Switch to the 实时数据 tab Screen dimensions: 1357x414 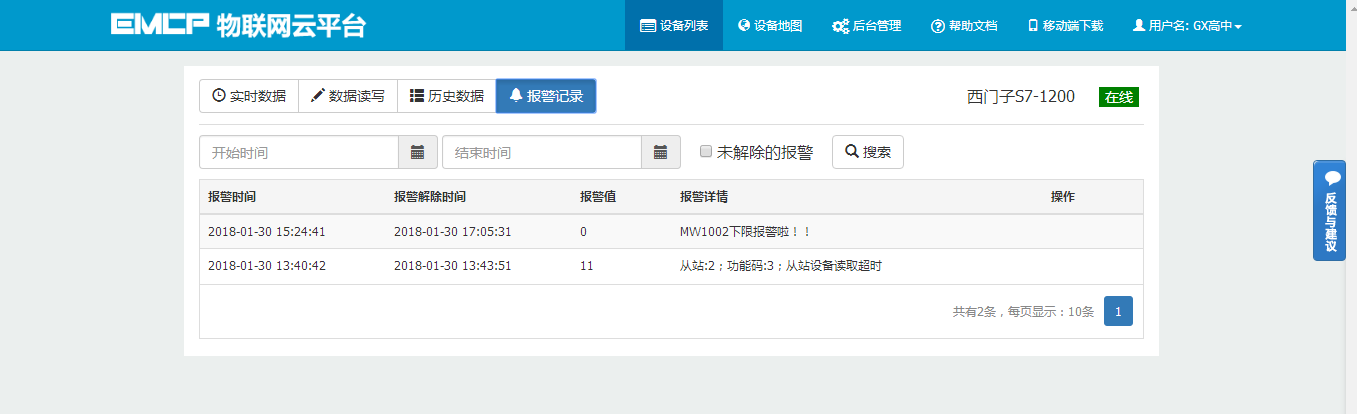coord(249,96)
